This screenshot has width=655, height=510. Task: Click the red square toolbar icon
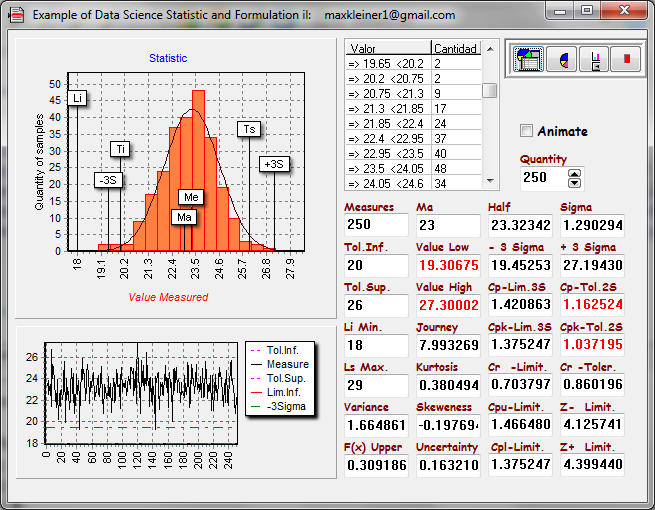[x=627, y=60]
